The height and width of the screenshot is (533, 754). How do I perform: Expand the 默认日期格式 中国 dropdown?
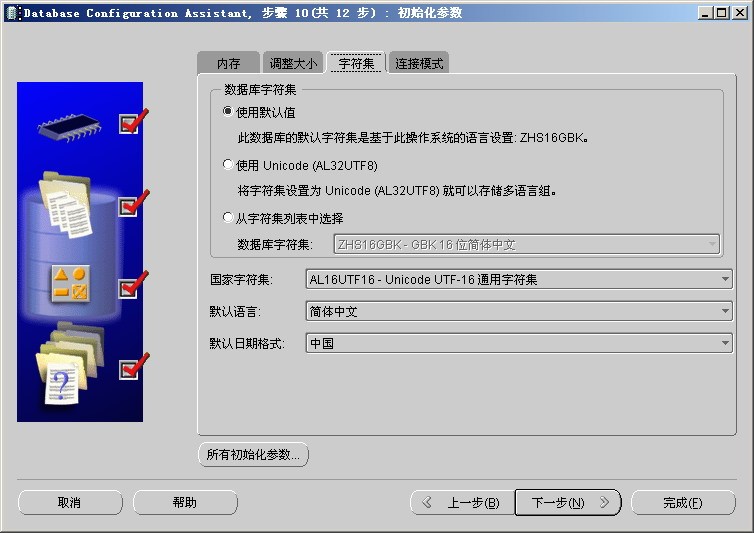[519, 343]
